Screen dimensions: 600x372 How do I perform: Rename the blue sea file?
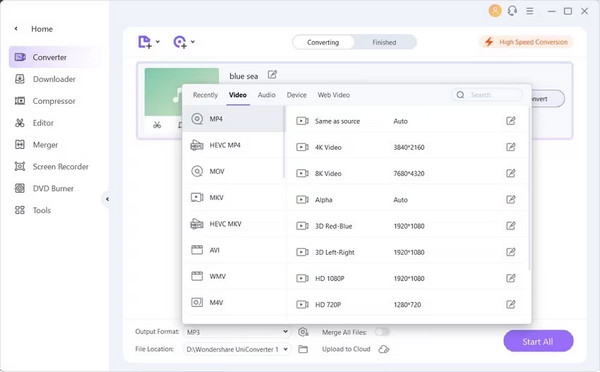(x=272, y=75)
